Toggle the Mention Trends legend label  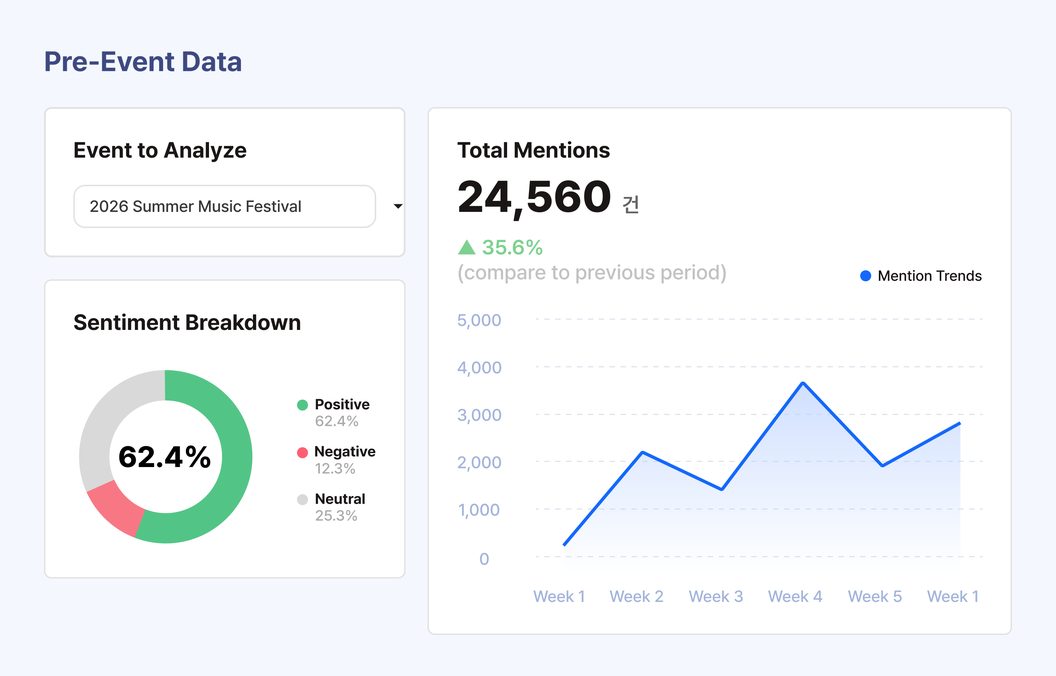(x=929, y=275)
